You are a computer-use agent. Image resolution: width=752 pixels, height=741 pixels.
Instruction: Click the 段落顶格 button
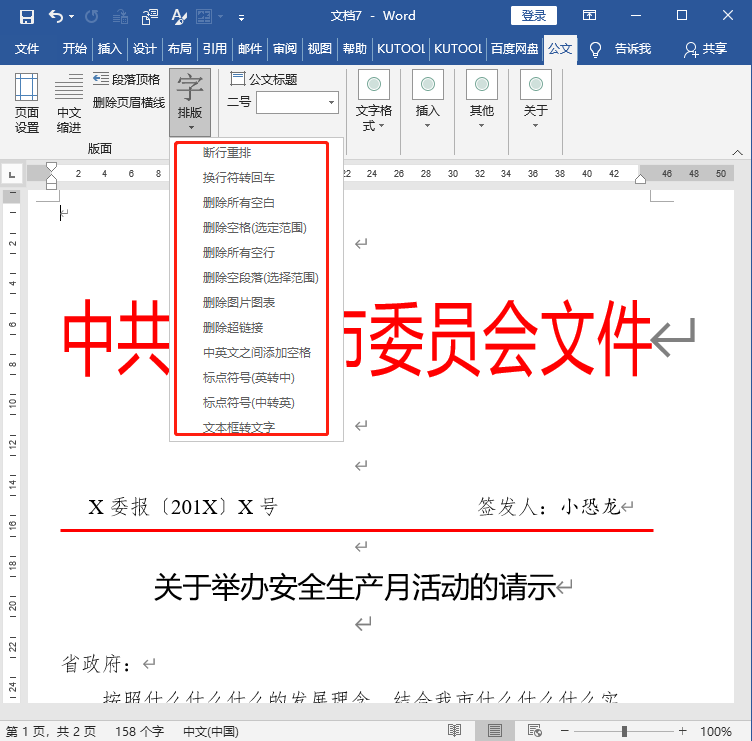click(127, 79)
